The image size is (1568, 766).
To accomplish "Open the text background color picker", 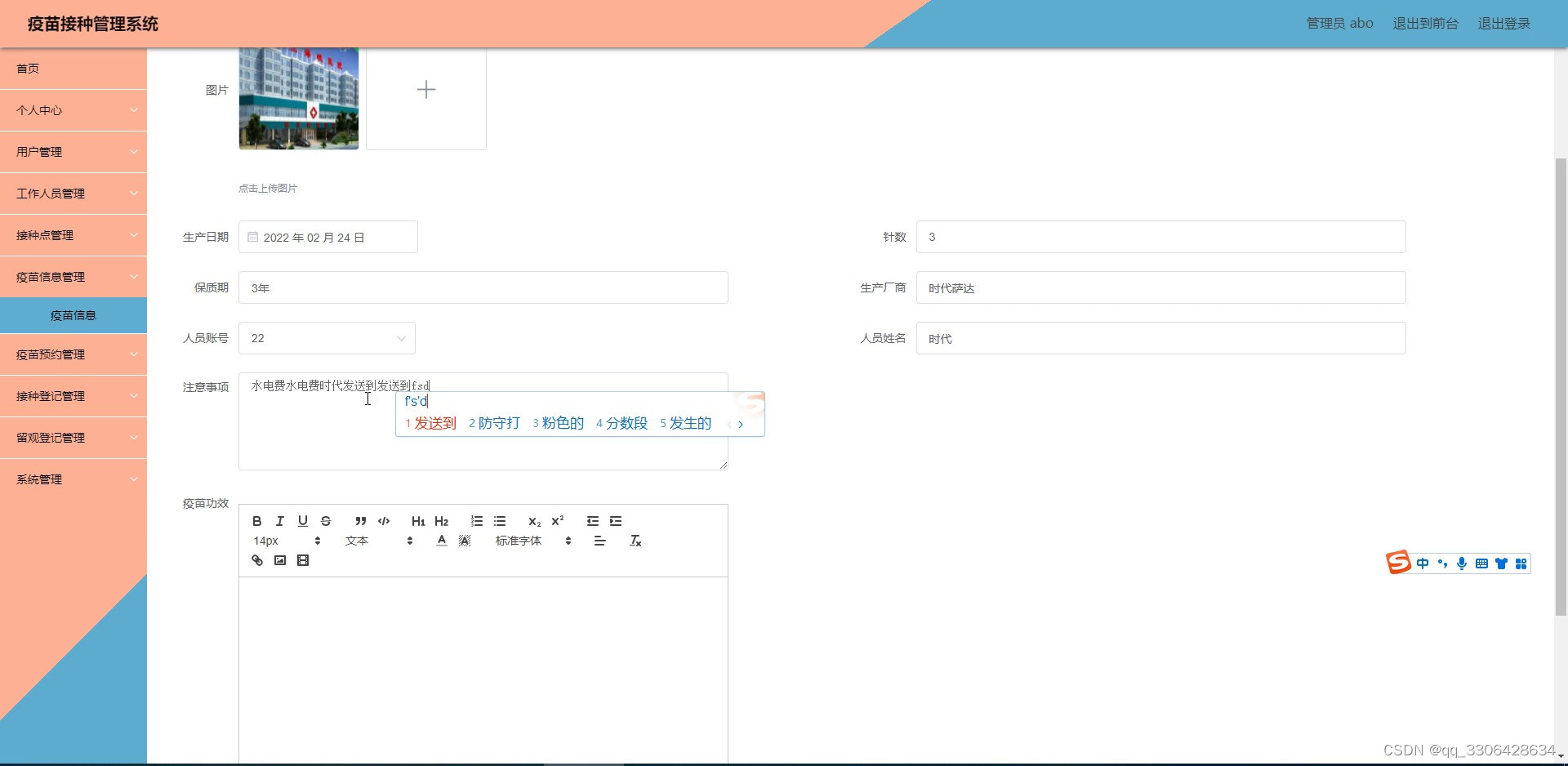I will [465, 541].
